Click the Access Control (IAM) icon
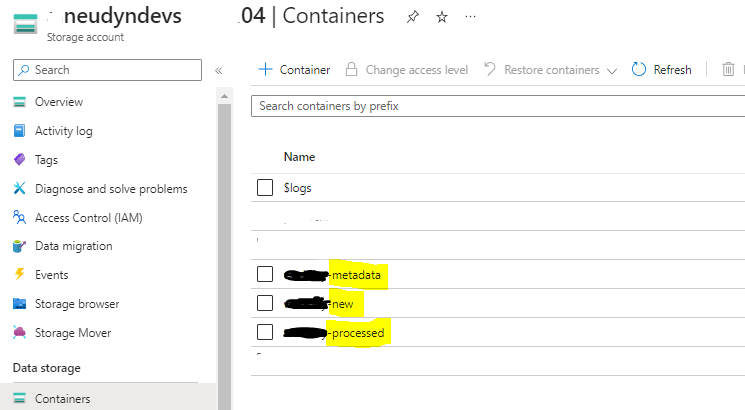 [x=19, y=217]
